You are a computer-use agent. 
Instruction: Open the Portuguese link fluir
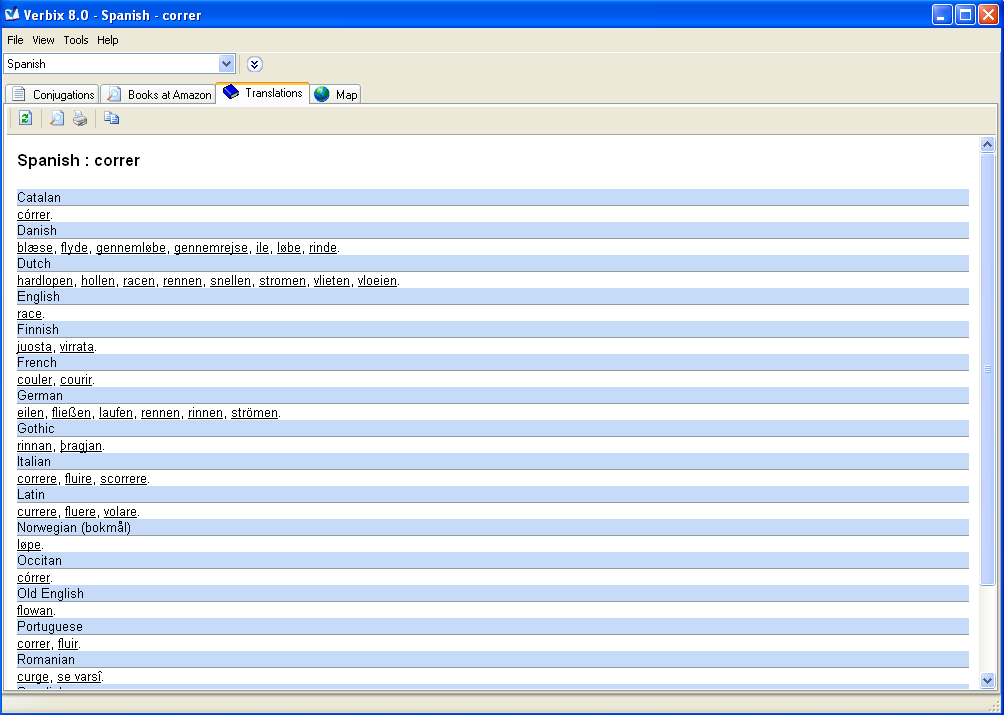click(68, 643)
